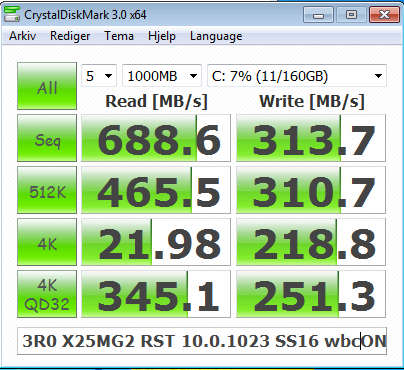Screen dimensions: 404x370
Task: Open the Arkiv menu
Action: [23, 36]
